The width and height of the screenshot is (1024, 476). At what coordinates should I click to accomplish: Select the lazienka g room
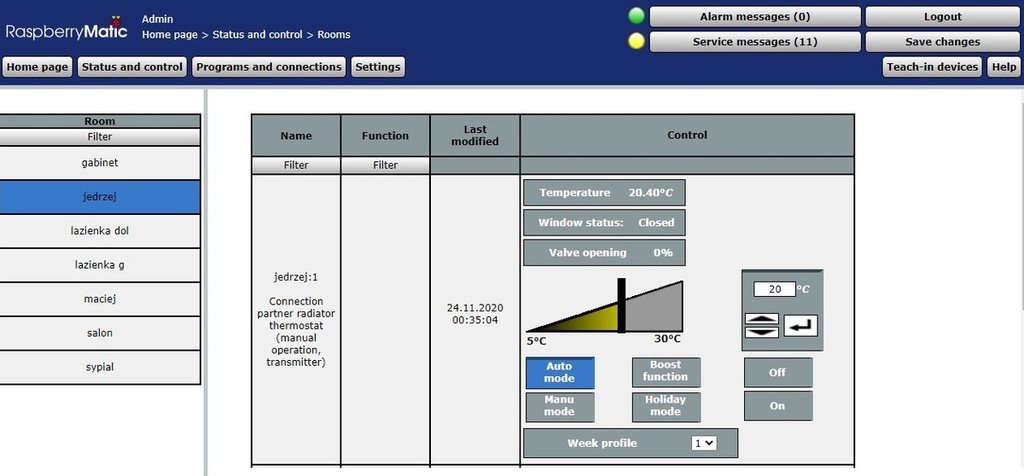pos(100,264)
